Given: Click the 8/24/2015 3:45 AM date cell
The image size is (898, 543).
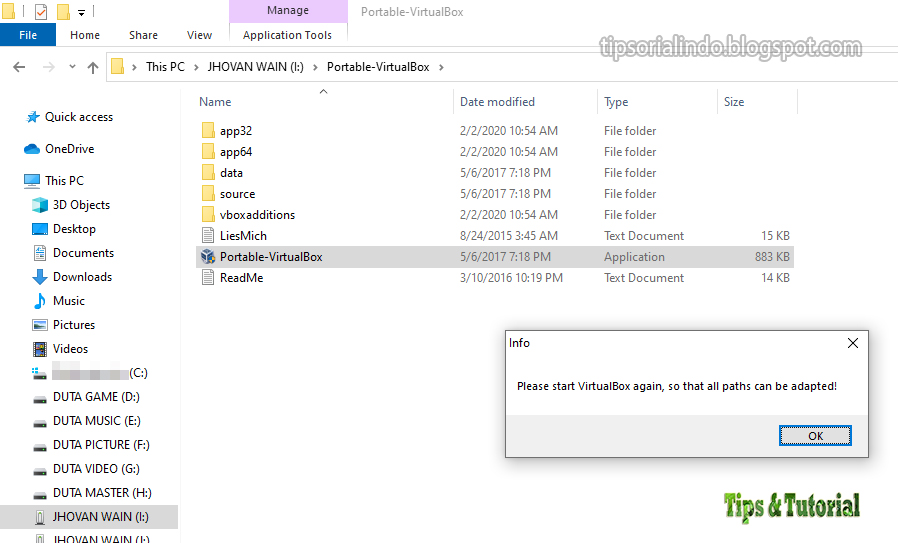Looking at the screenshot, I should 508,236.
